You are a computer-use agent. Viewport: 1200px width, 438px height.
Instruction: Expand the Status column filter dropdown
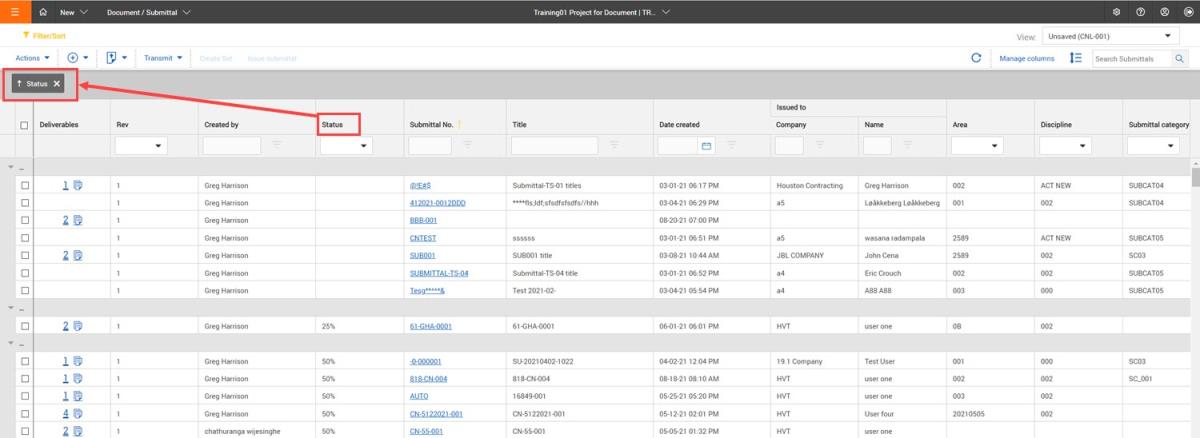345,146
